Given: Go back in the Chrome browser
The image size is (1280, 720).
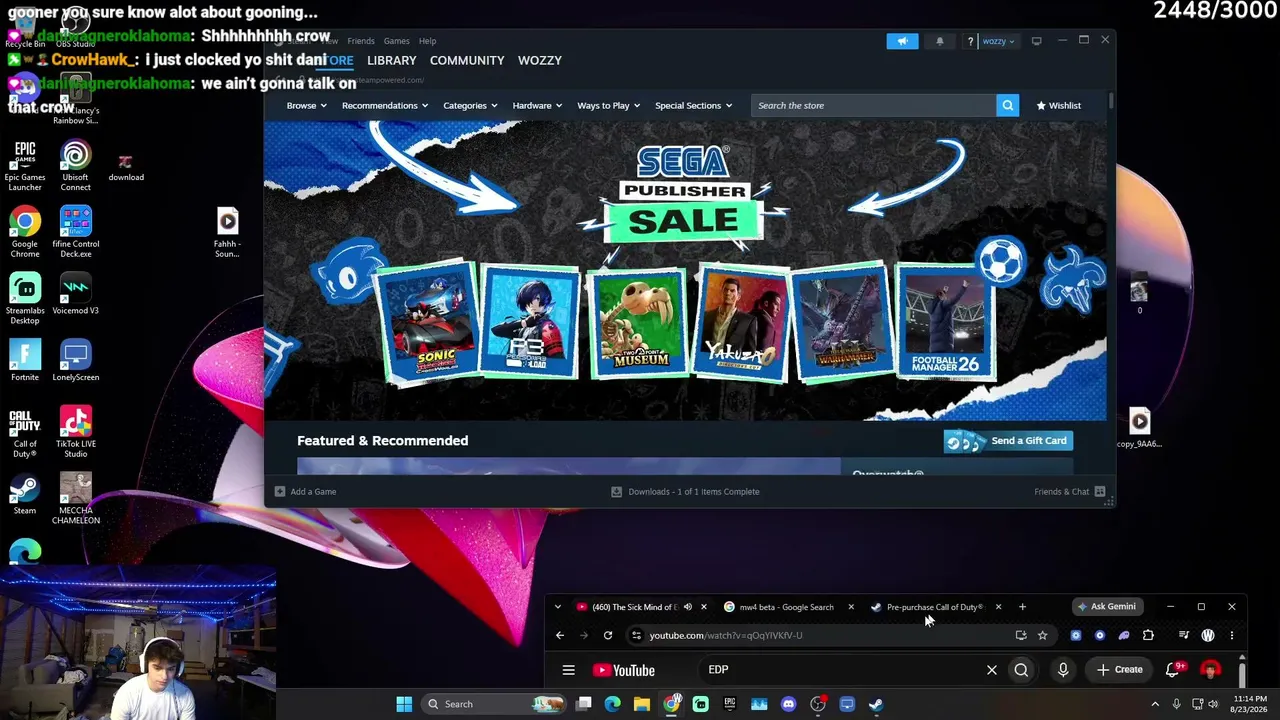Looking at the screenshot, I should (560, 635).
